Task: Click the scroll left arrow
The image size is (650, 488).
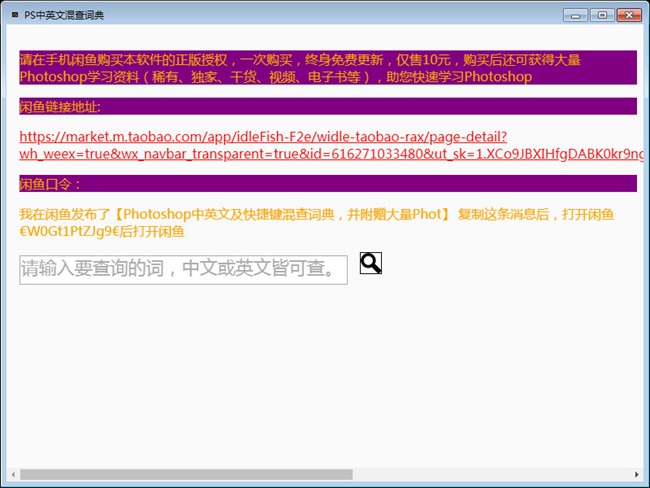Action: point(13,474)
